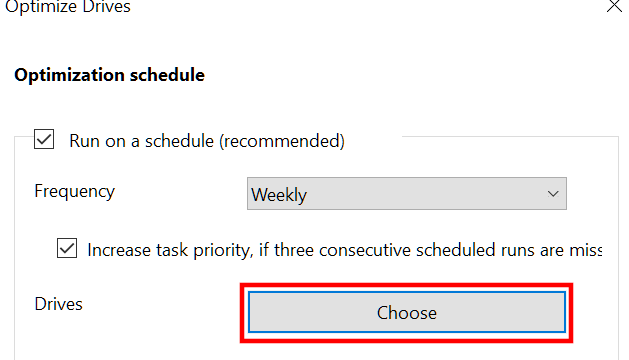The image size is (629, 360).
Task: Expand the Frequency combo box list
Action: (x=407, y=193)
